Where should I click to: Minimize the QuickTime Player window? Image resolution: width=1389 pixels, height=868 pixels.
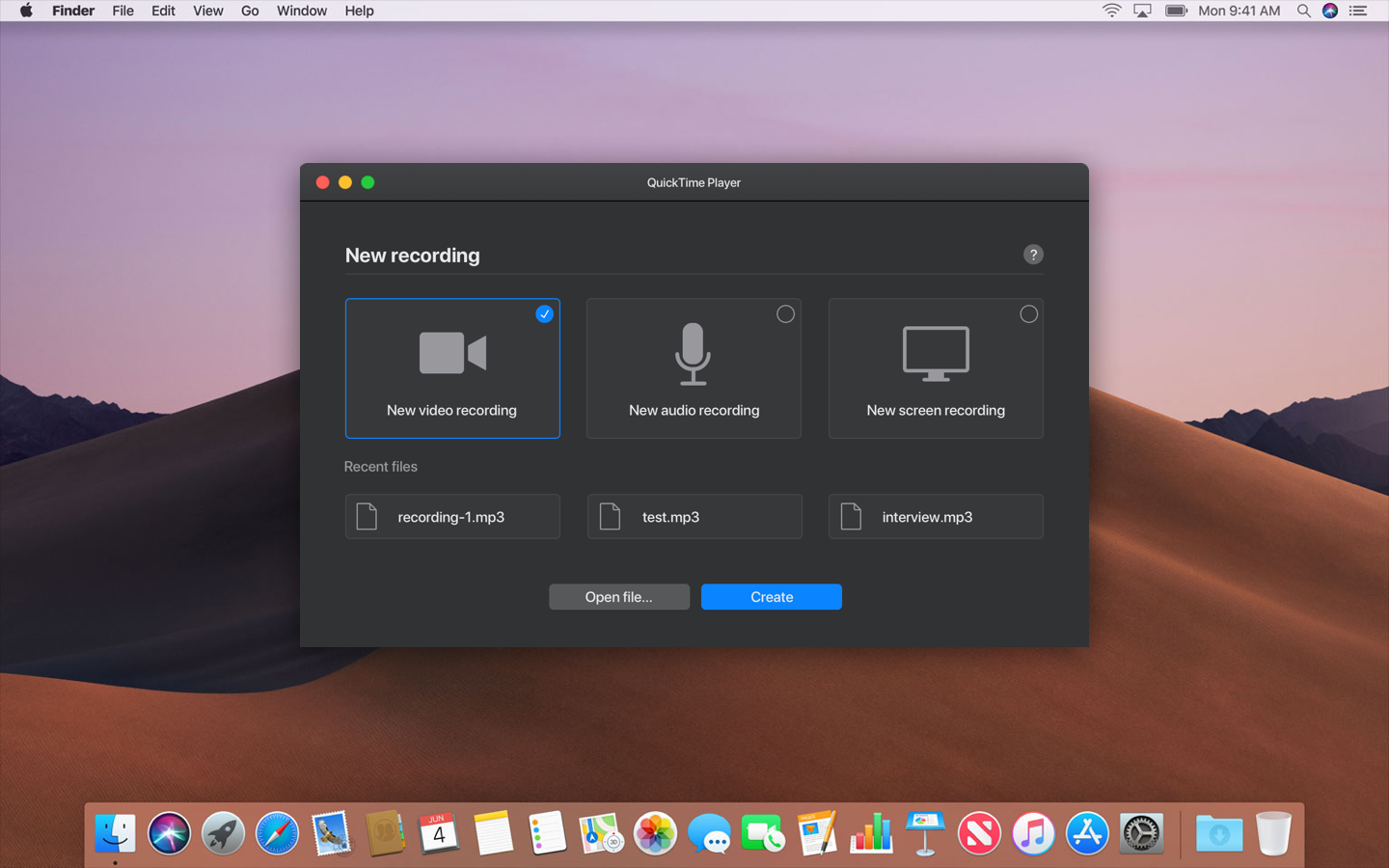pyautogui.click(x=345, y=182)
